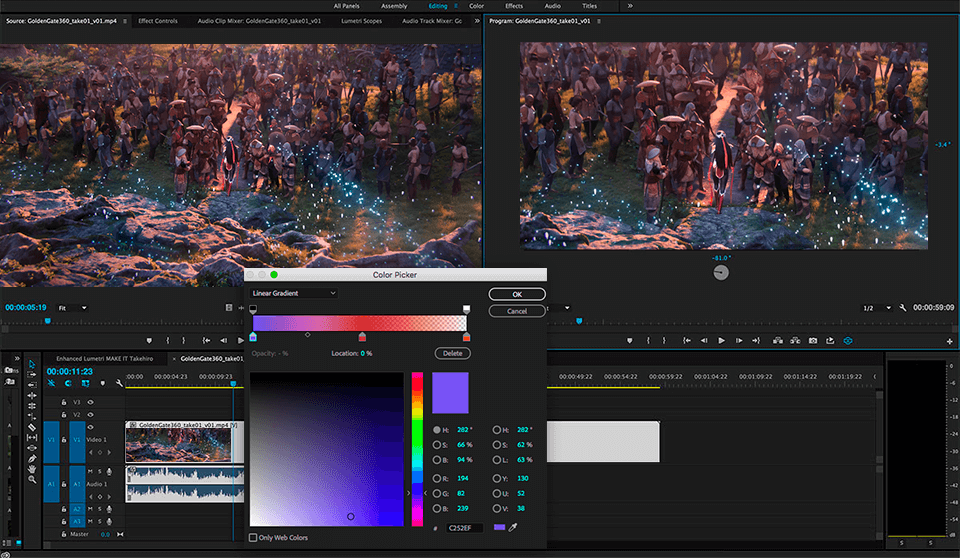Select the right orange gradient color stop
This screenshot has height=558, width=960.
pos(467,337)
